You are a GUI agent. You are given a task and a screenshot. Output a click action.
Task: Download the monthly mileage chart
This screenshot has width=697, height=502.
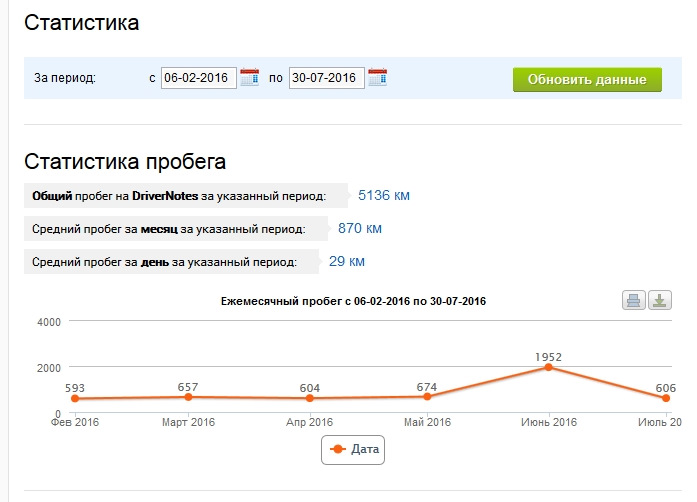[x=660, y=301]
